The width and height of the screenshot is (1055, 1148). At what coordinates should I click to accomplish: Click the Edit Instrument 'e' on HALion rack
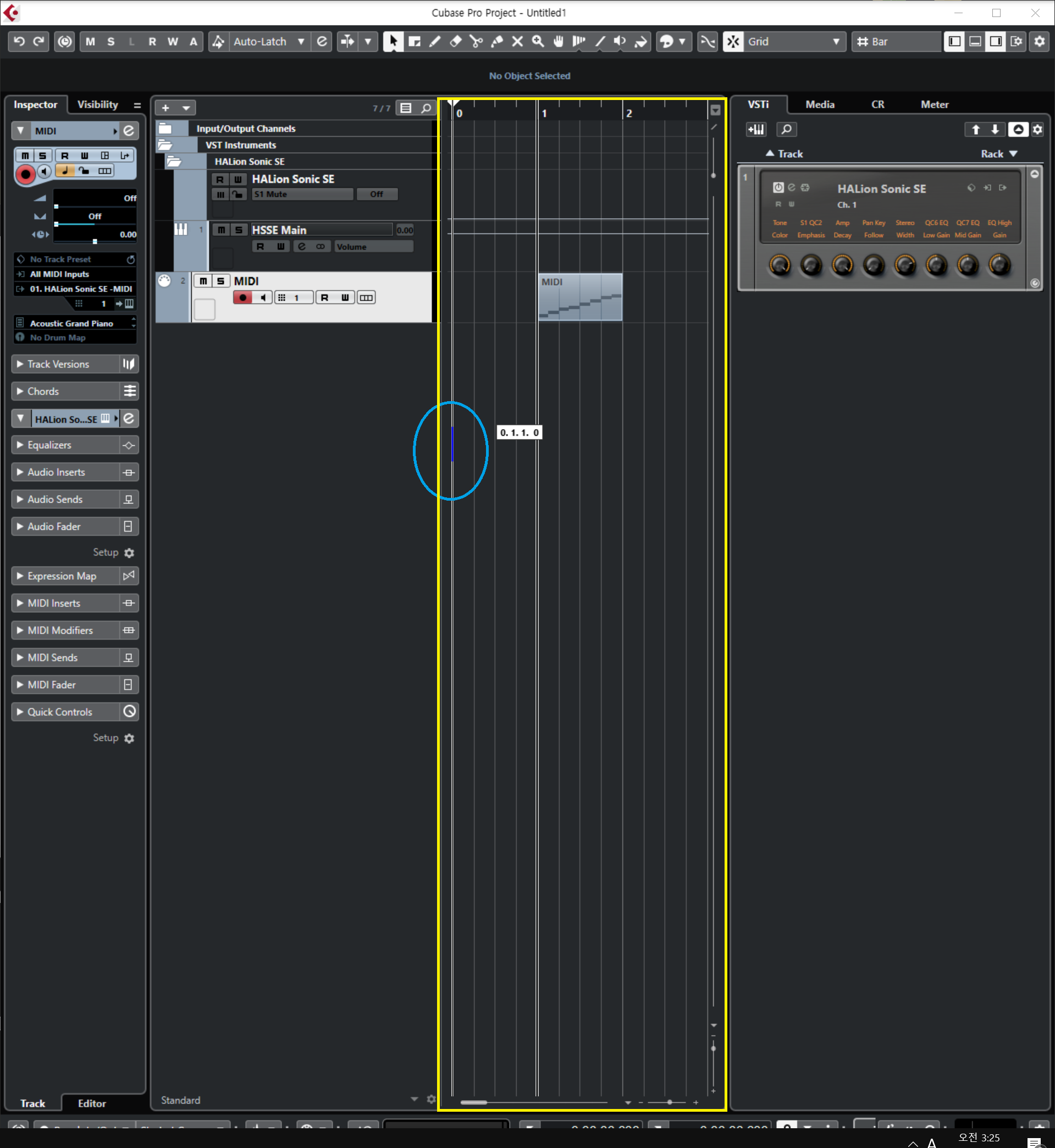coord(791,187)
